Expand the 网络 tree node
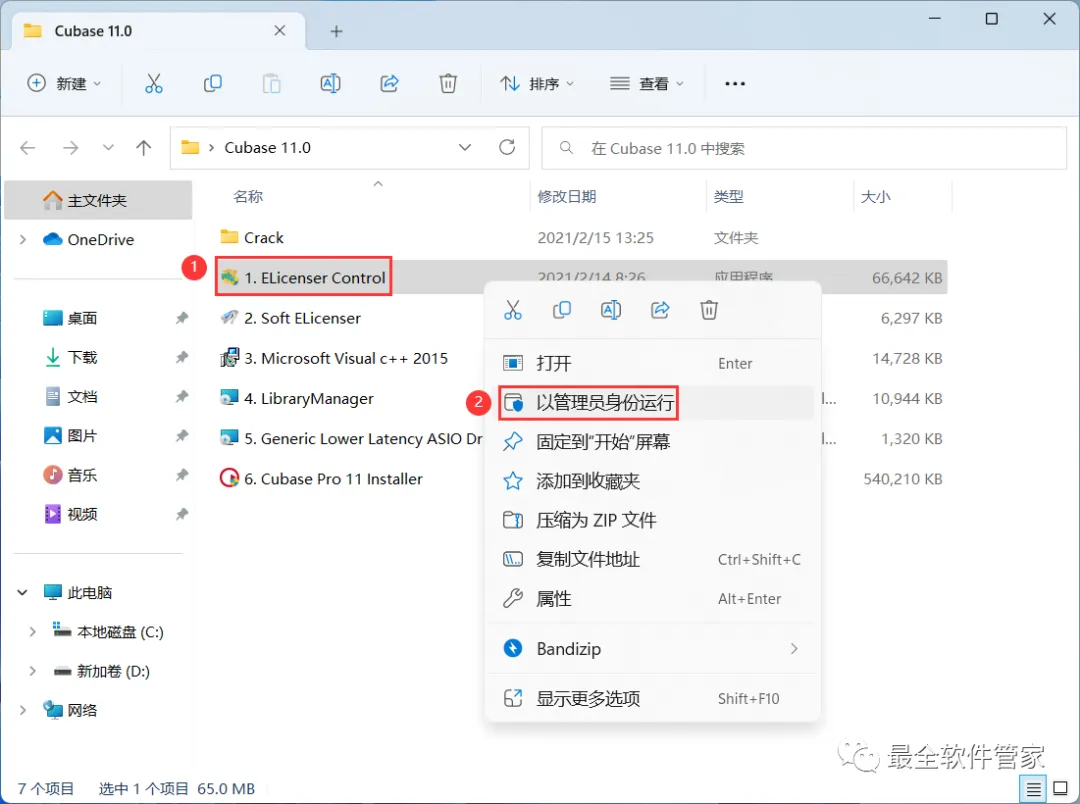The height and width of the screenshot is (804, 1080). click(23, 710)
